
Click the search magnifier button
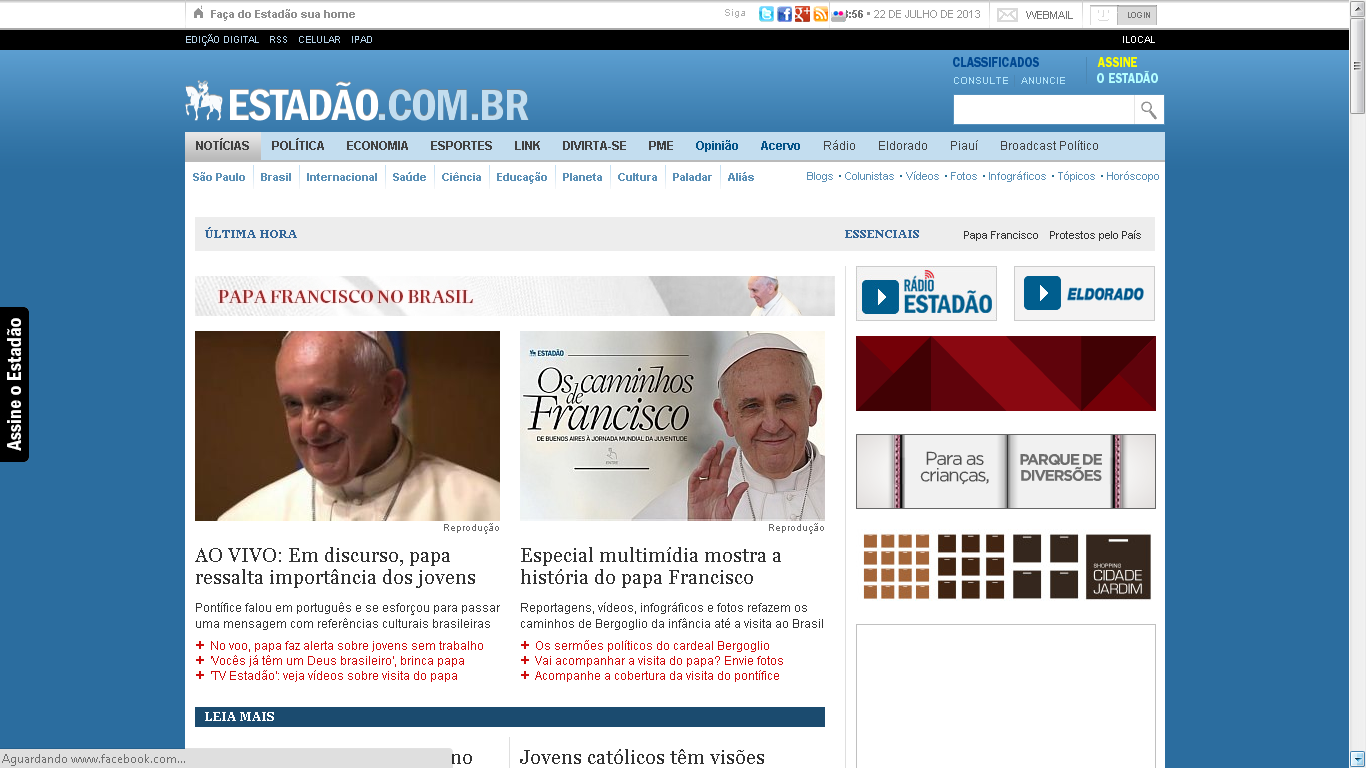[x=1149, y=110]
